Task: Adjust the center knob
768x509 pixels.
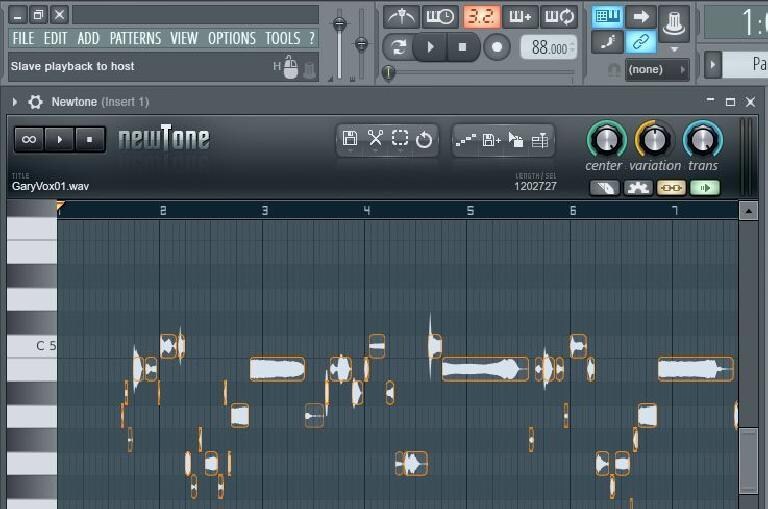Action: pos(606,140)
